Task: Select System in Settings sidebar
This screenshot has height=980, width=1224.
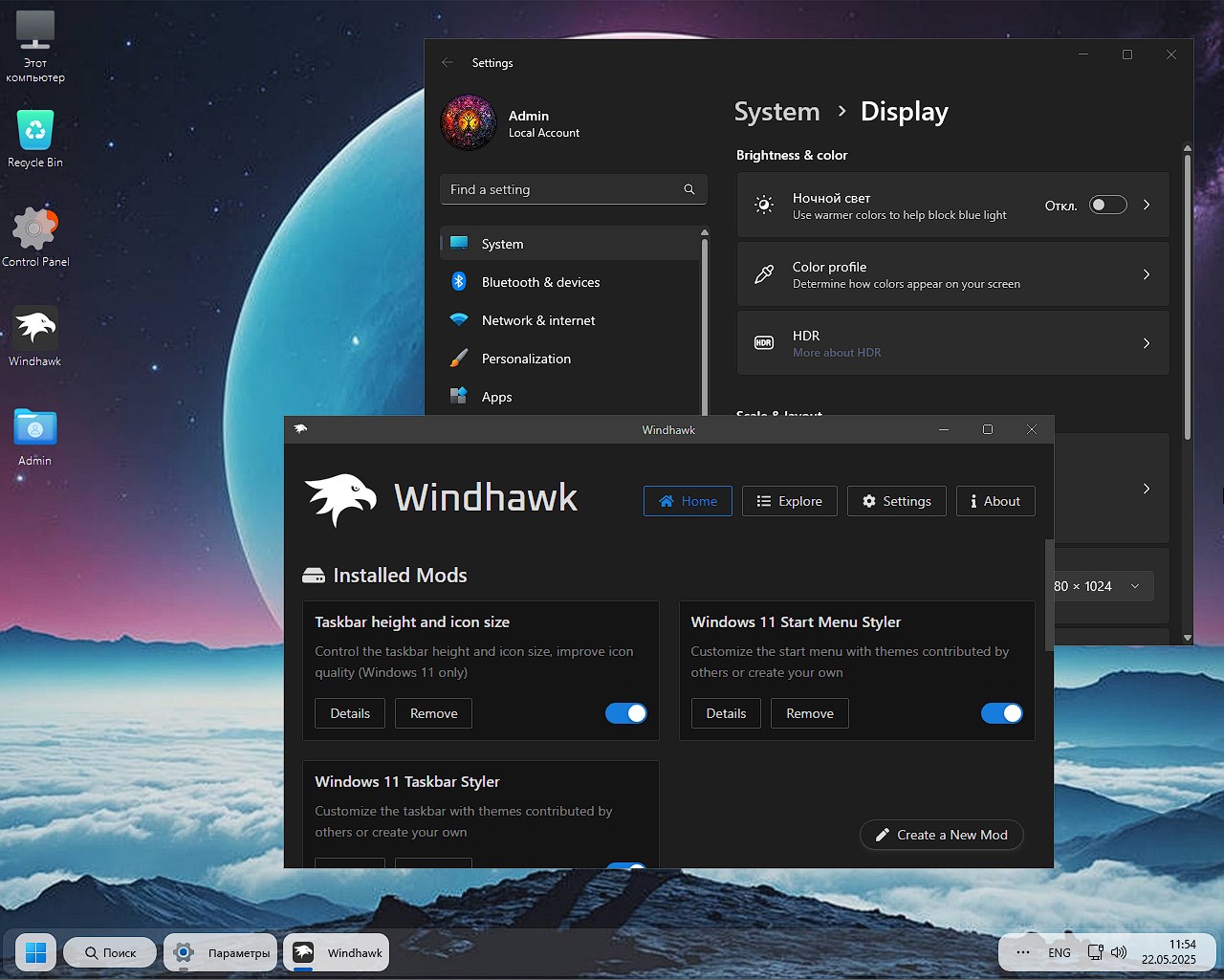Action: pyautogui.click(x=570, y=244)
